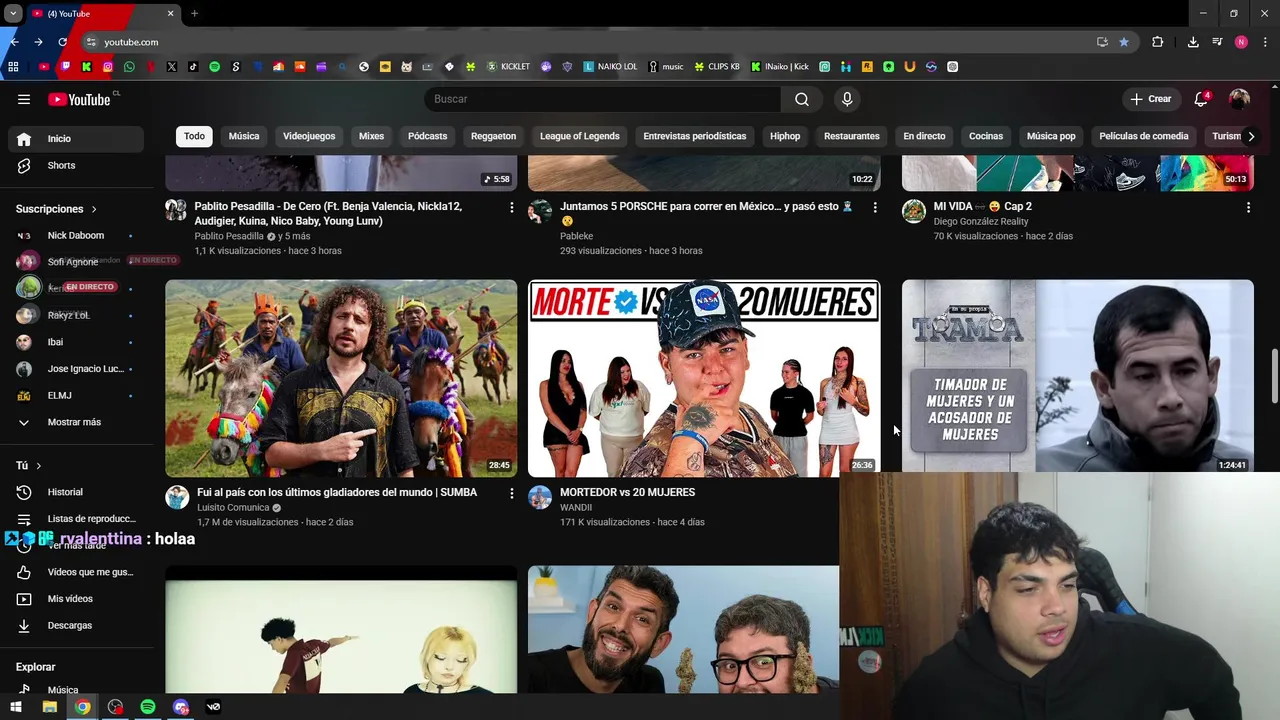
Task: Open Videos que me gustan
Action: pos(76,572)
